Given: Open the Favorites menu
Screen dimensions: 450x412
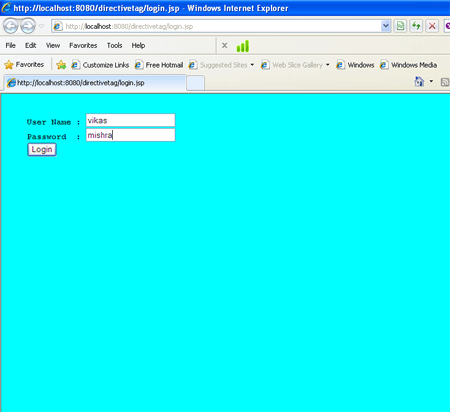Looking at the screenshot, I should pos(83,45).
